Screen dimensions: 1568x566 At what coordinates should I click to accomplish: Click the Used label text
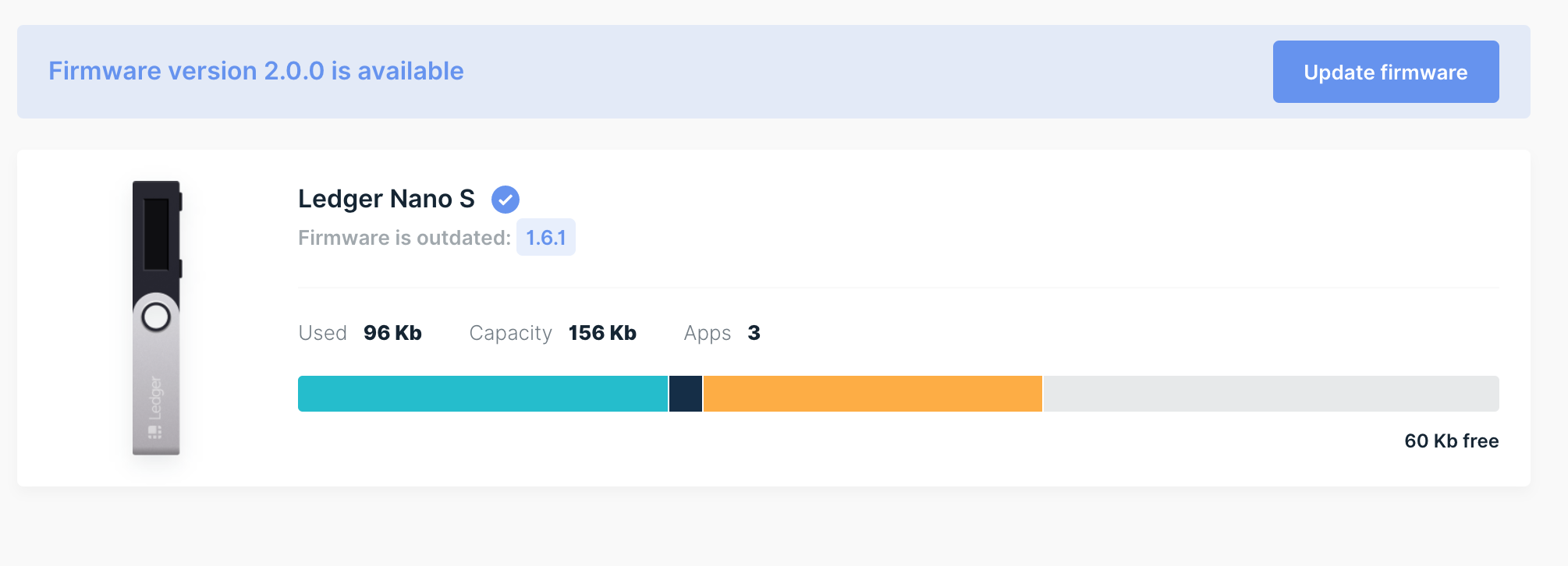click(x=322, y=333)
